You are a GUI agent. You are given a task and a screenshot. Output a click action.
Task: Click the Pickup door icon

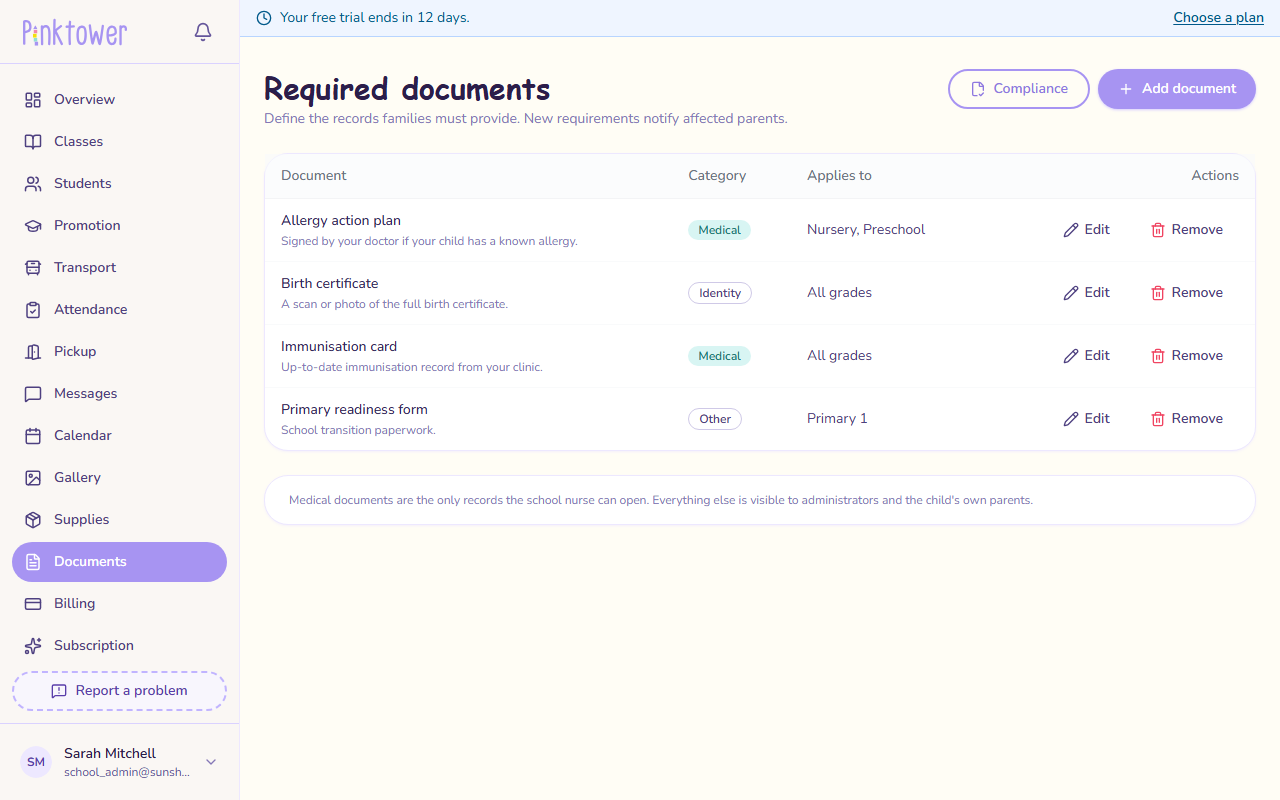point(33,352)
